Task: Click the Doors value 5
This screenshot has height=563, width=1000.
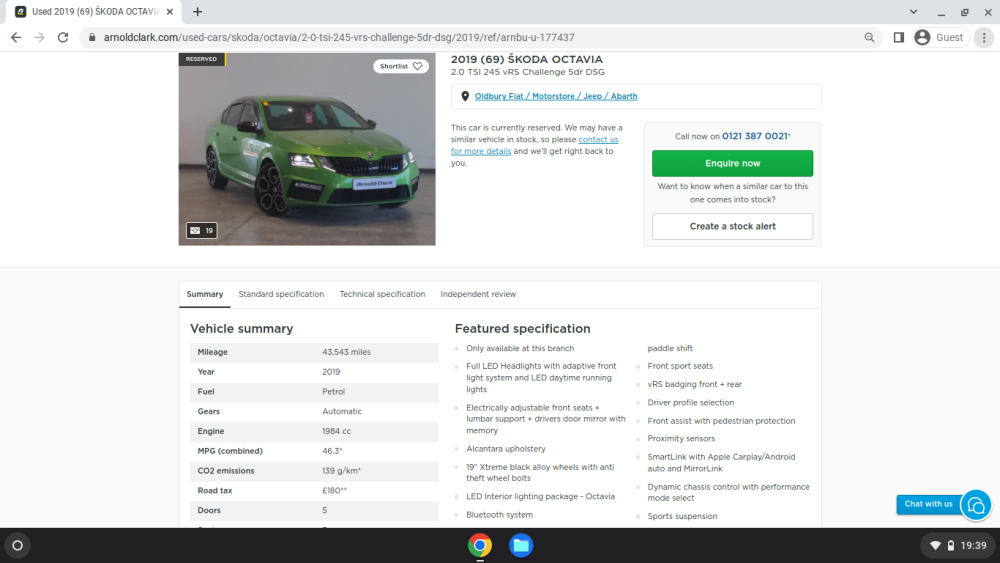Action: point(325,510)
